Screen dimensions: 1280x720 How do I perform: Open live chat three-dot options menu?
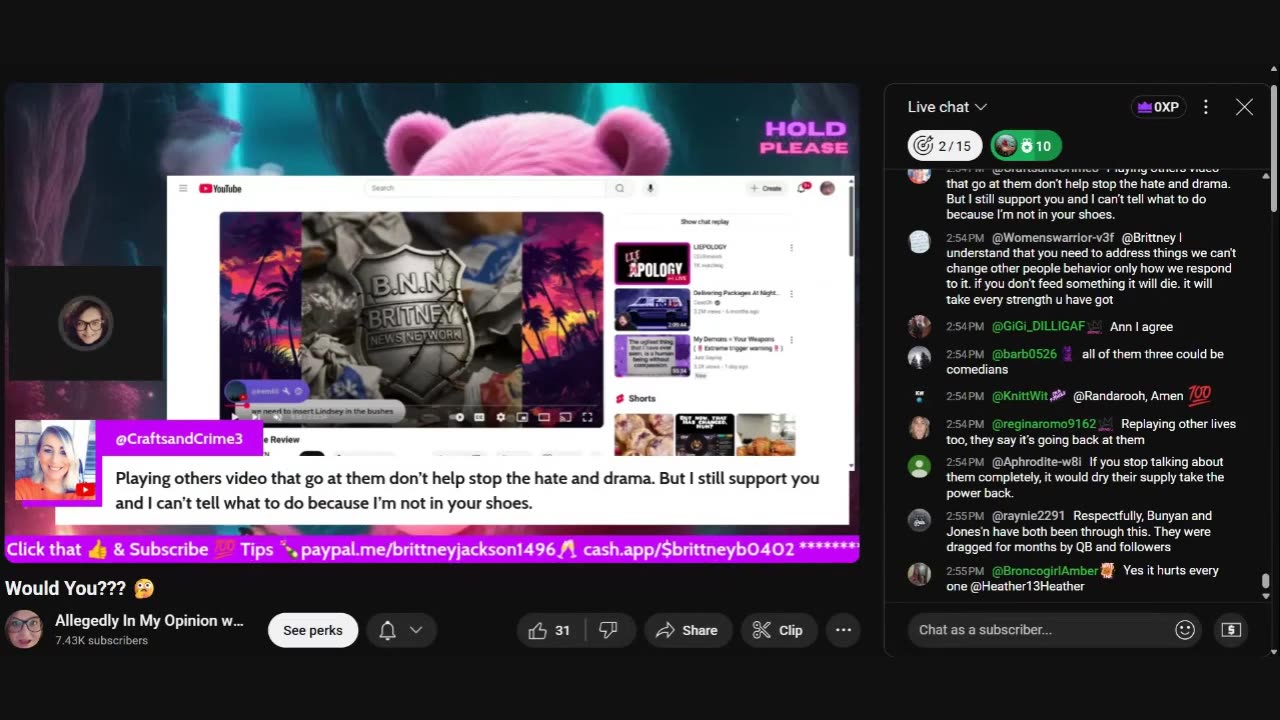(x=1206, y=107)
